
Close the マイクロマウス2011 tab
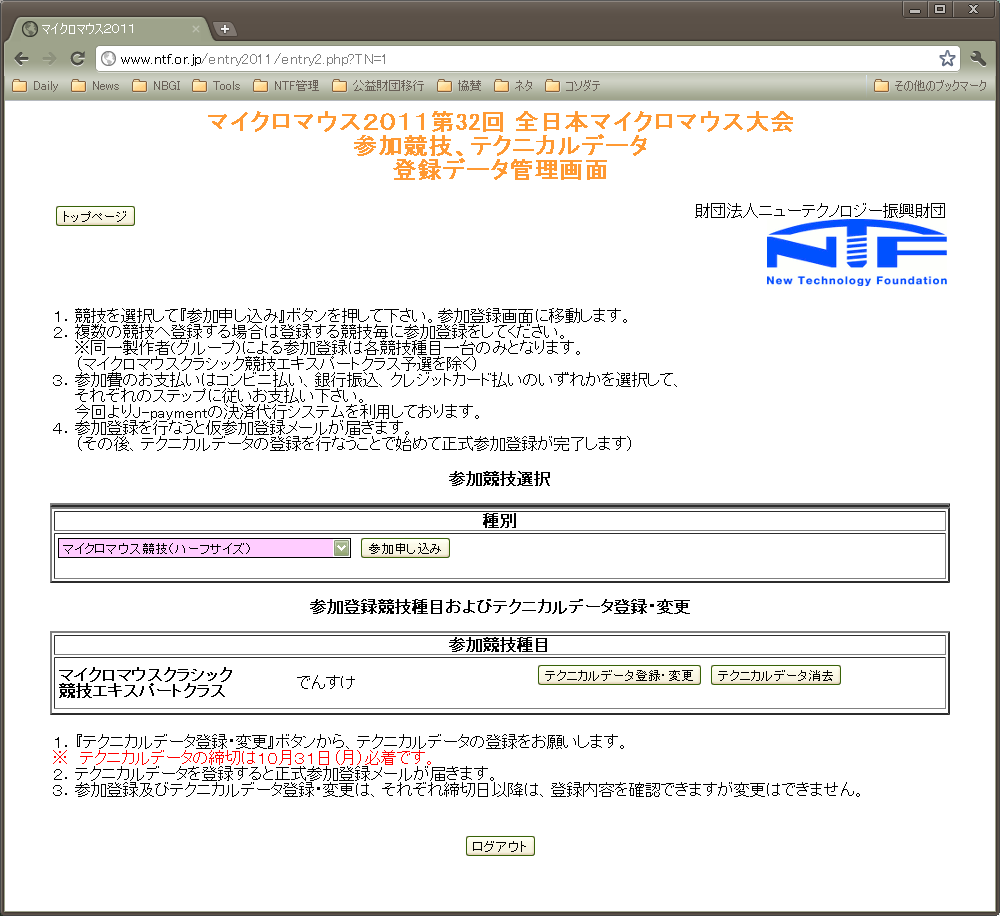click(196, 29)
